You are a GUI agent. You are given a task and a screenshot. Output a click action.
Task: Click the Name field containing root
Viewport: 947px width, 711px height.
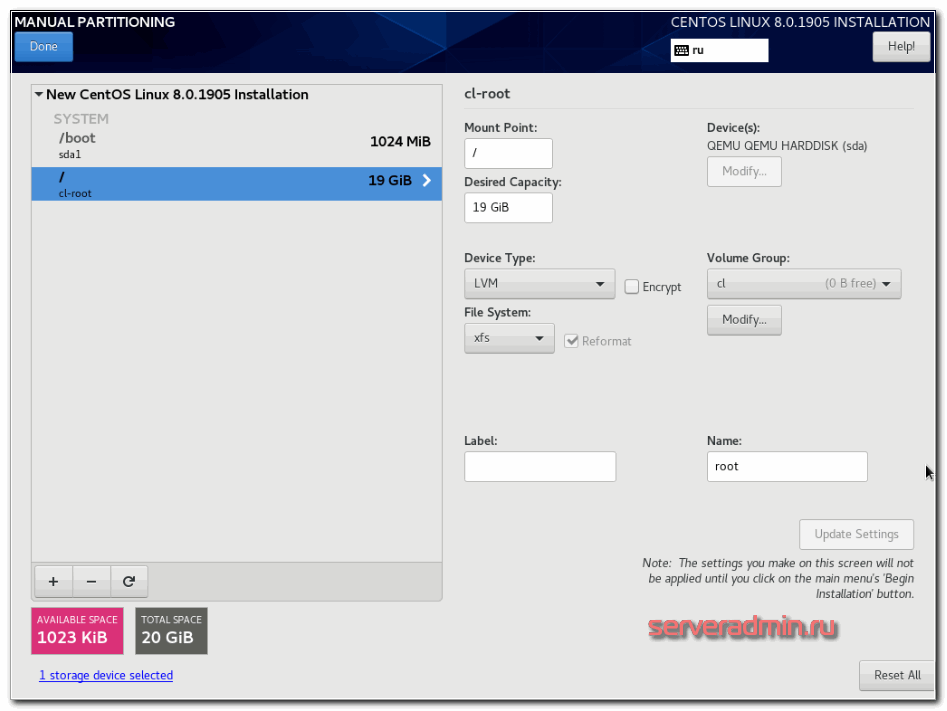[787, 466]
